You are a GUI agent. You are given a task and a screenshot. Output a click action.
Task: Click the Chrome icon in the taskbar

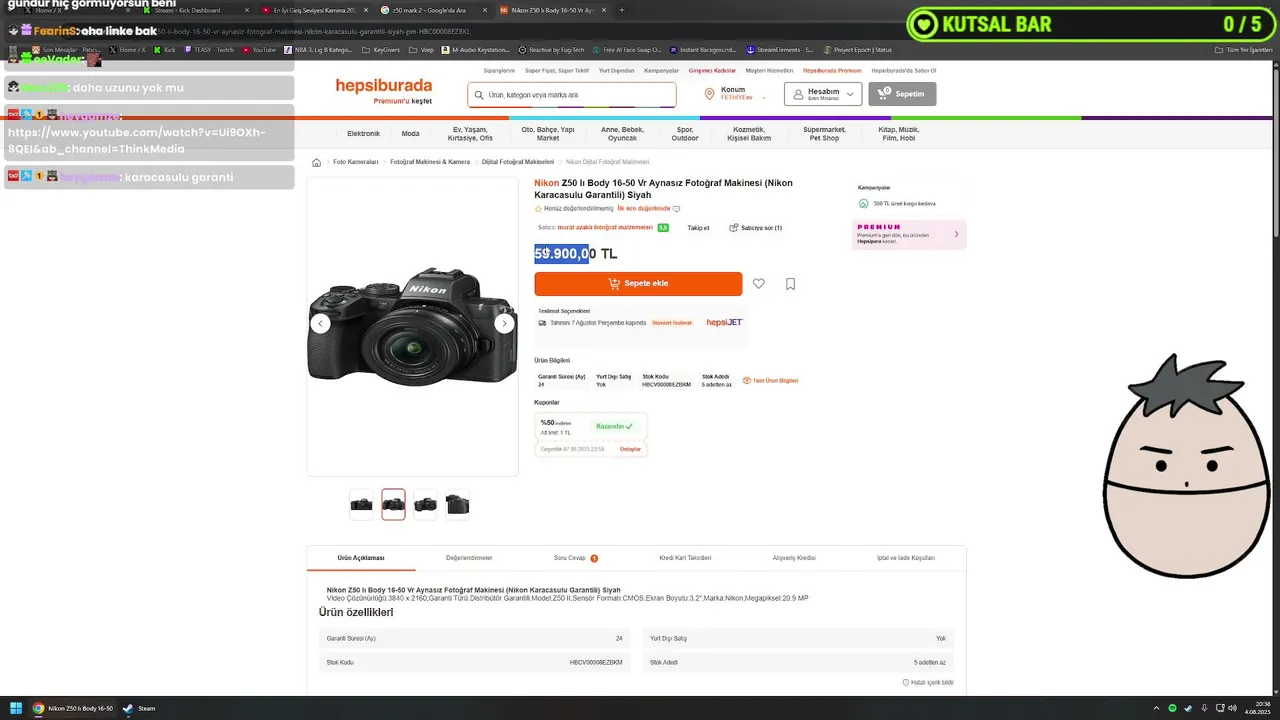pyautogui.click(x=38, y=708)
